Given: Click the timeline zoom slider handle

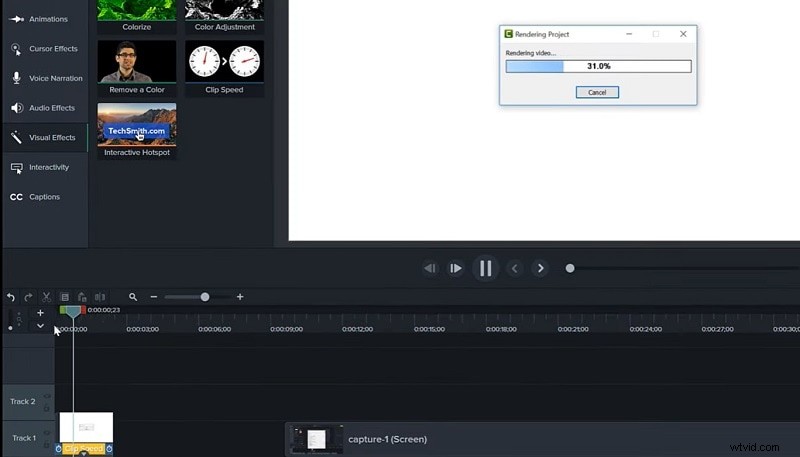Looking at the screenshot, I should click(x=205, y=297).
